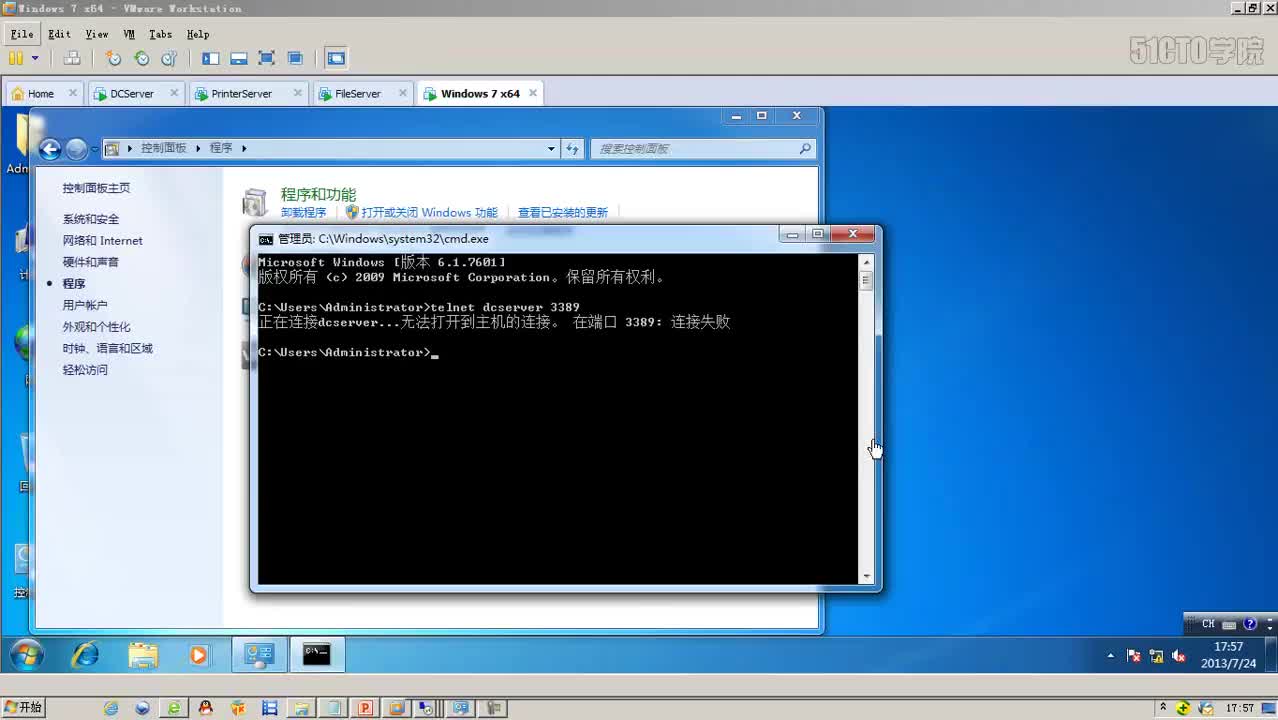Screen dimensions: 1278x720
Task: Open the VMware Edit menu
Action: [59, 34]
